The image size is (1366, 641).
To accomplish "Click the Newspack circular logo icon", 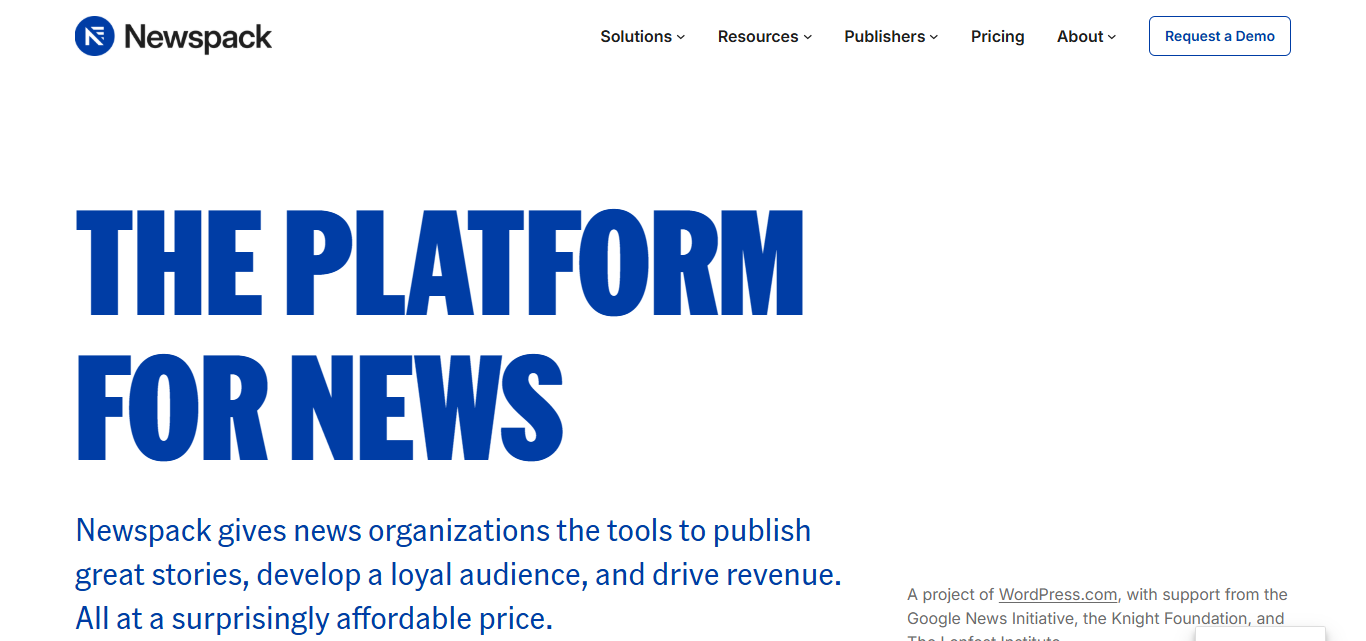I will click(x=95, y=36).
